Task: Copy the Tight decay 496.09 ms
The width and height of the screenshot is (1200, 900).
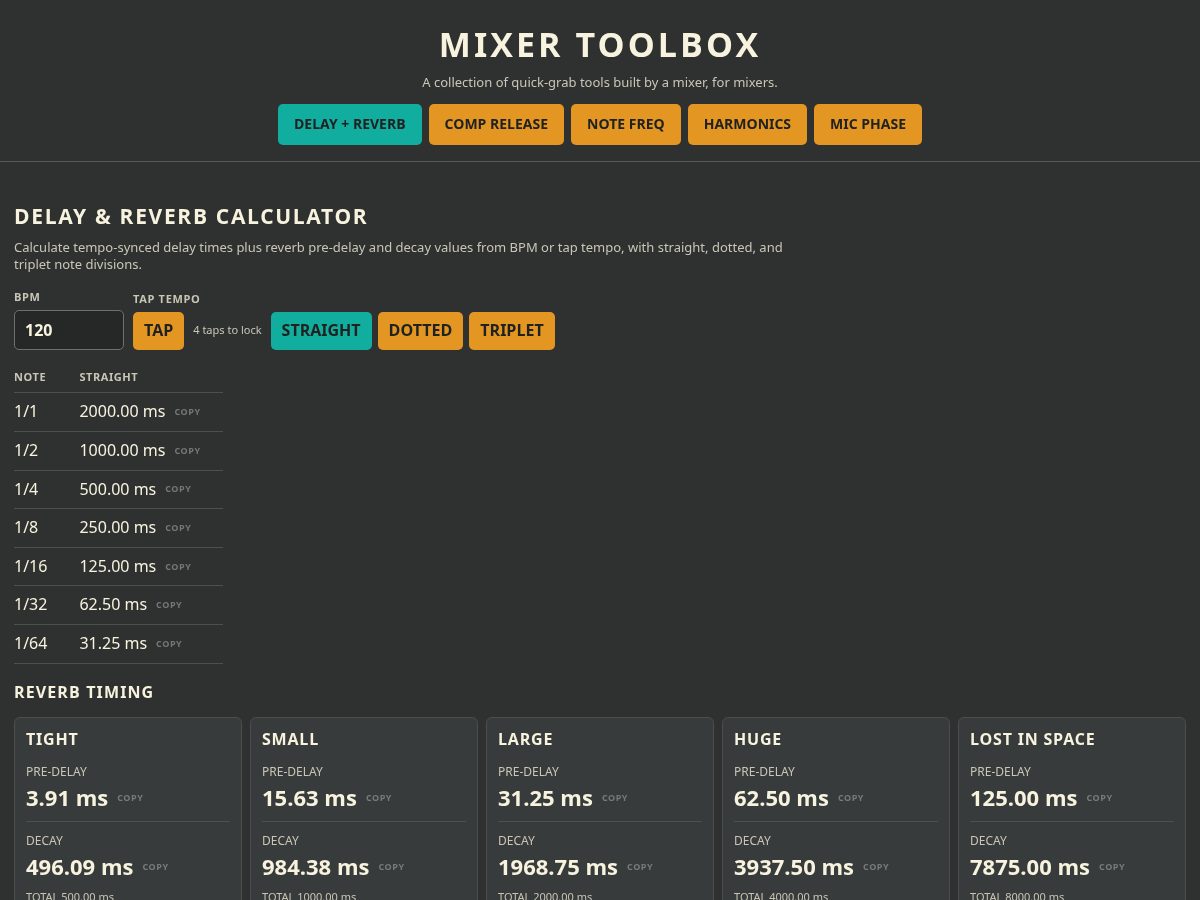Action: [x=156, y=867]
